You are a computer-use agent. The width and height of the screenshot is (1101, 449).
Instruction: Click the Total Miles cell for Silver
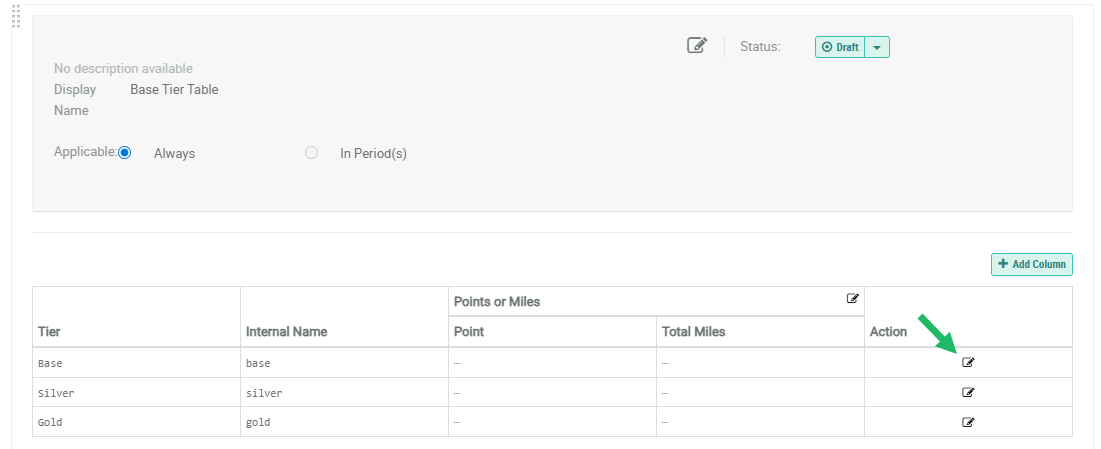pyautogui.click(x=760, y=393)
